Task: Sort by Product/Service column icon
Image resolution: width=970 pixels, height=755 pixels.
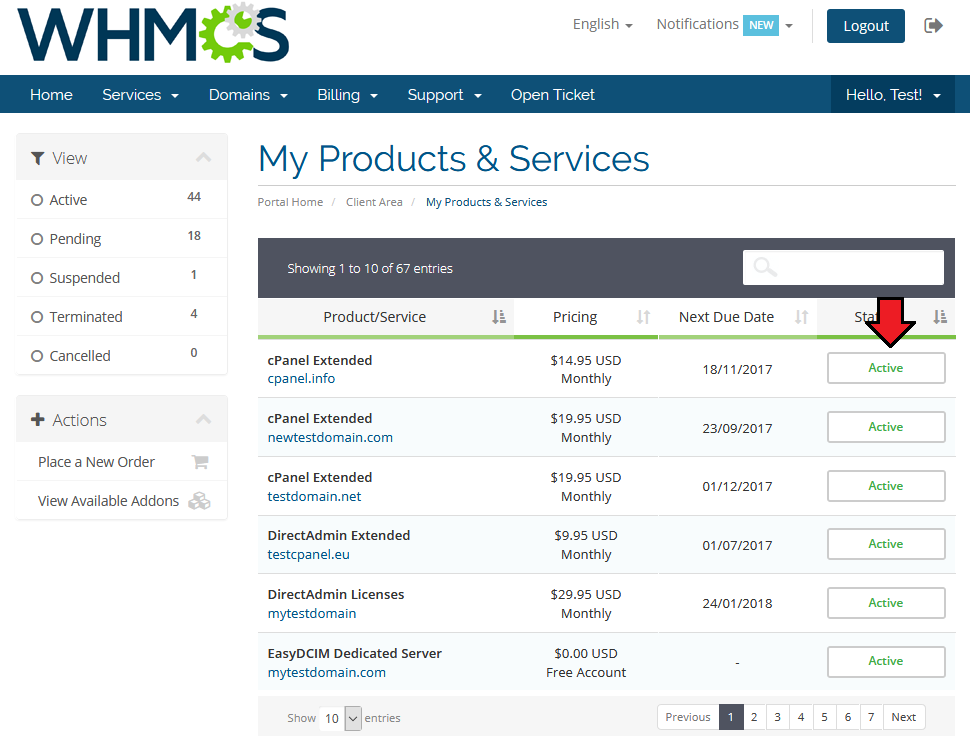Action: coord(499,317)
